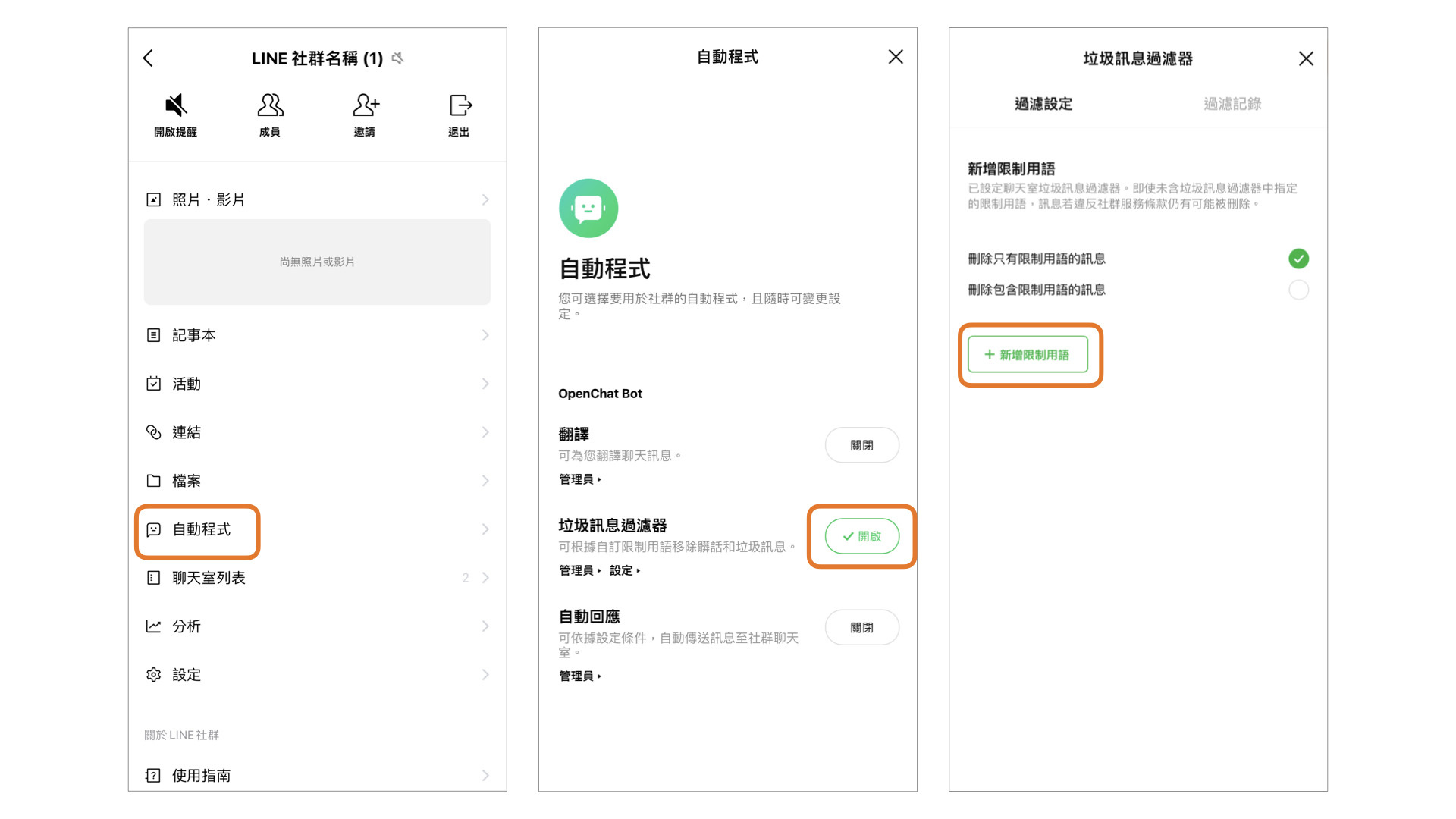This screenshot has width=1456, height=819.
Task: Expand 檔案 row chevron
Action: (485, 481)
